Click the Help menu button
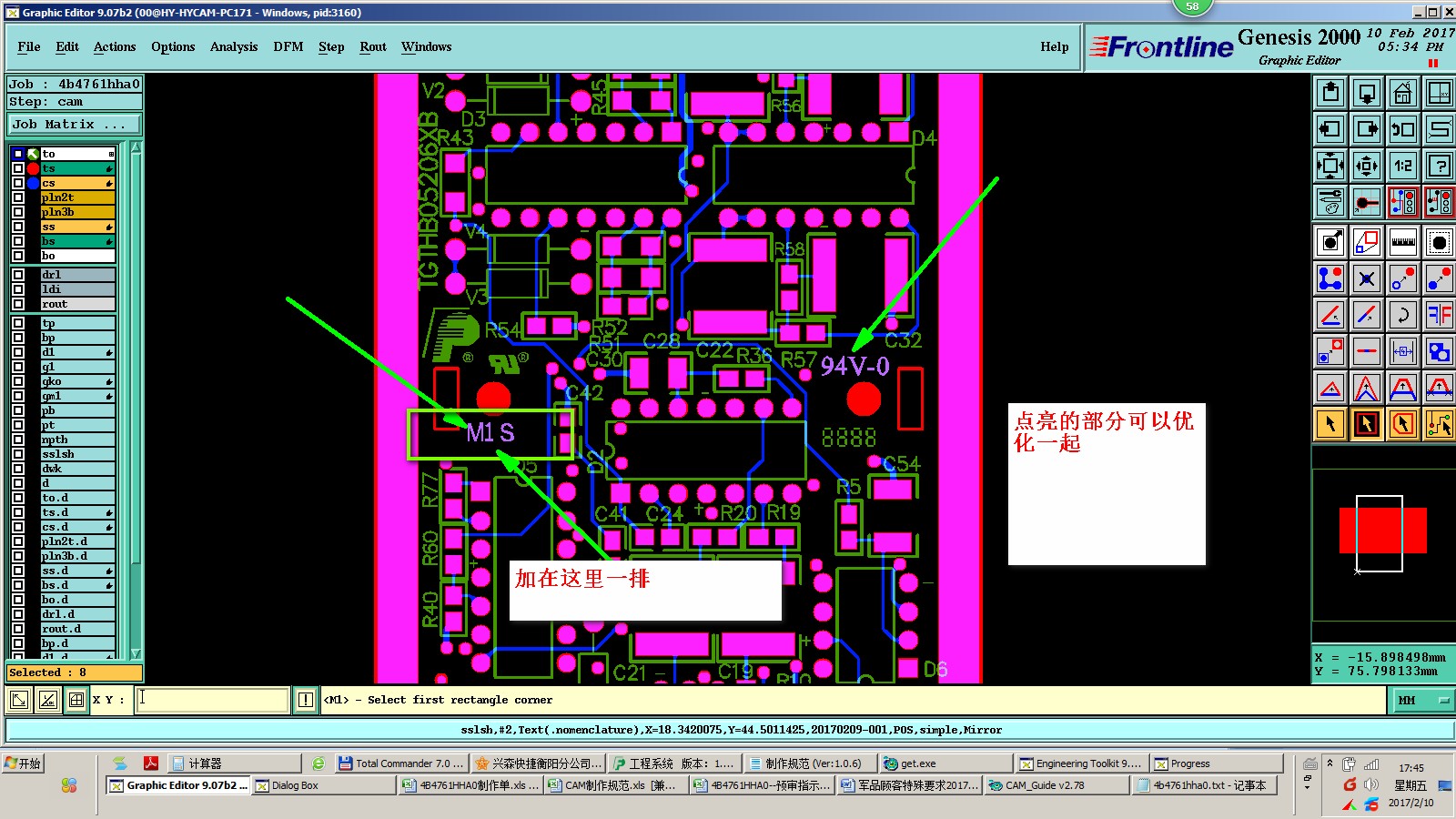The width and height of the screenshot is (1456, 819). pyautogui.click(x=1055, y=46)
